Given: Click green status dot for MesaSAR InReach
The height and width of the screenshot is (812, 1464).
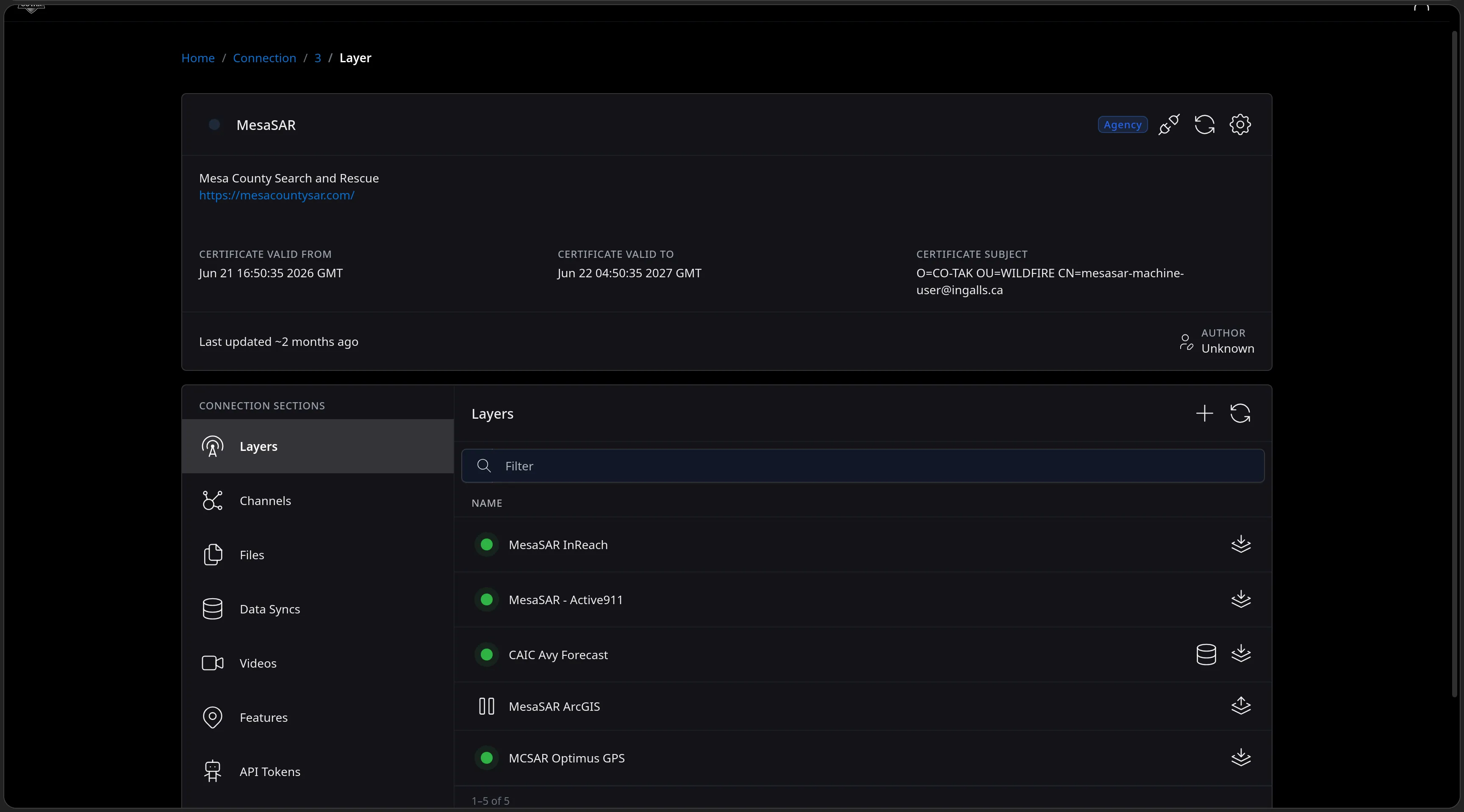Looking at the screenshot, I should (486, 544).
